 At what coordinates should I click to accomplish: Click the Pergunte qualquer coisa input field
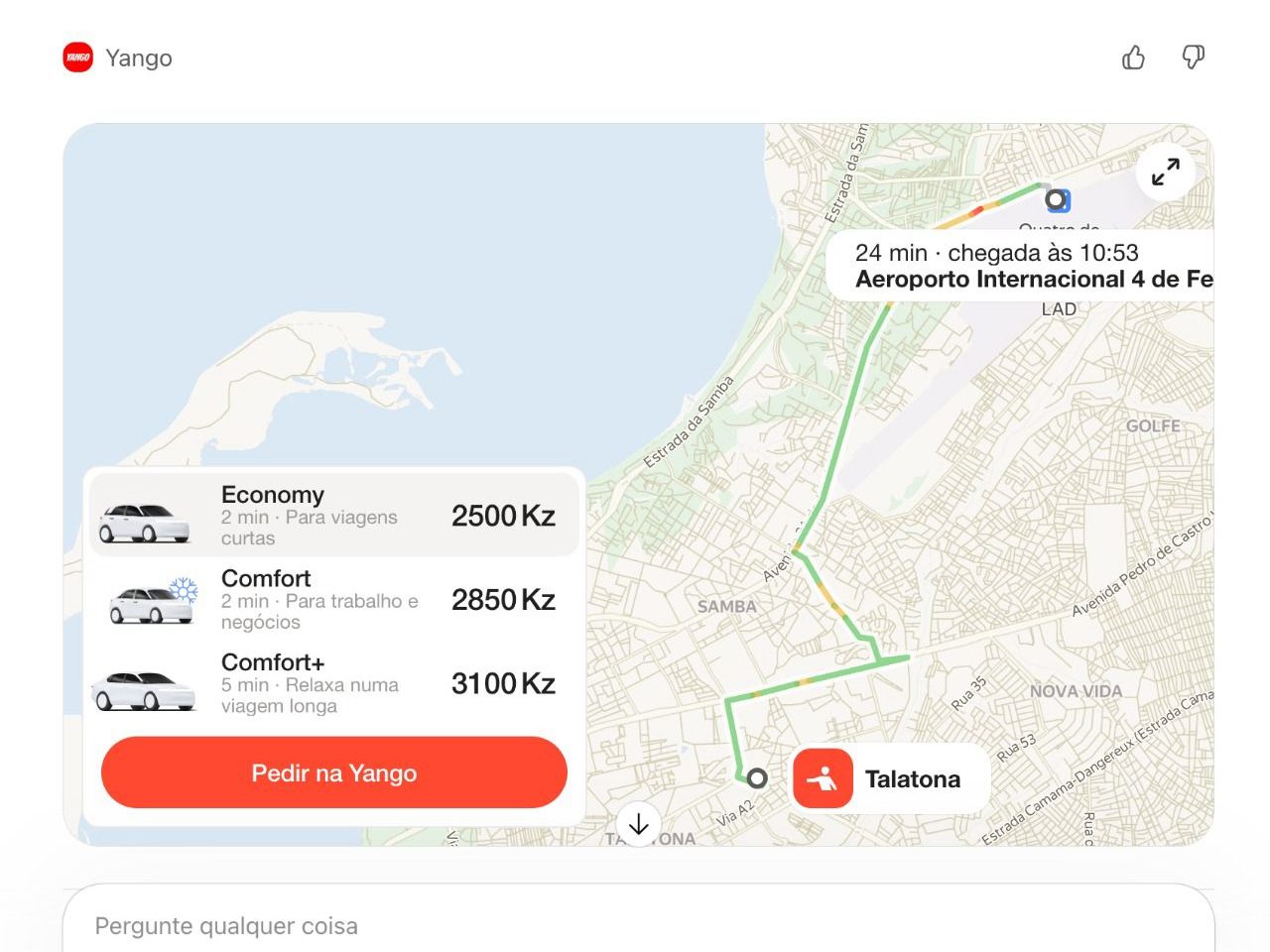tap(635, 925)
